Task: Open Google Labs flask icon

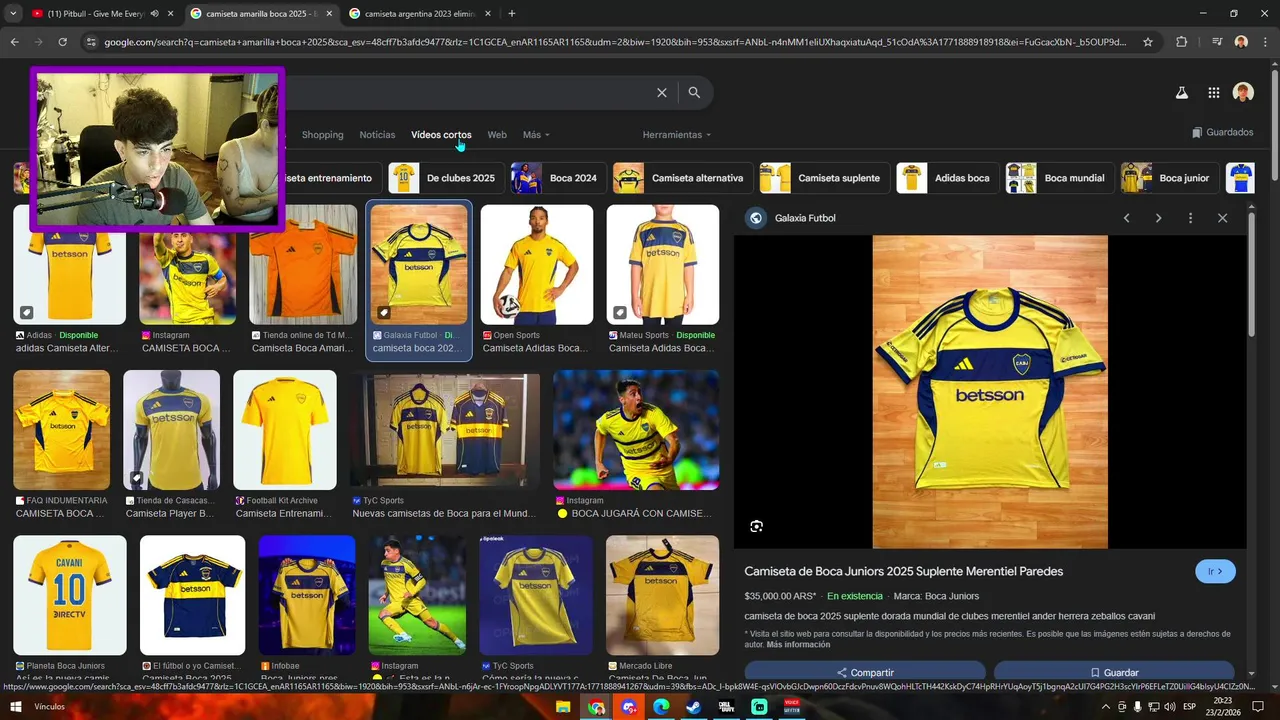Action: pyautogui.click(x=1181, y=92)
